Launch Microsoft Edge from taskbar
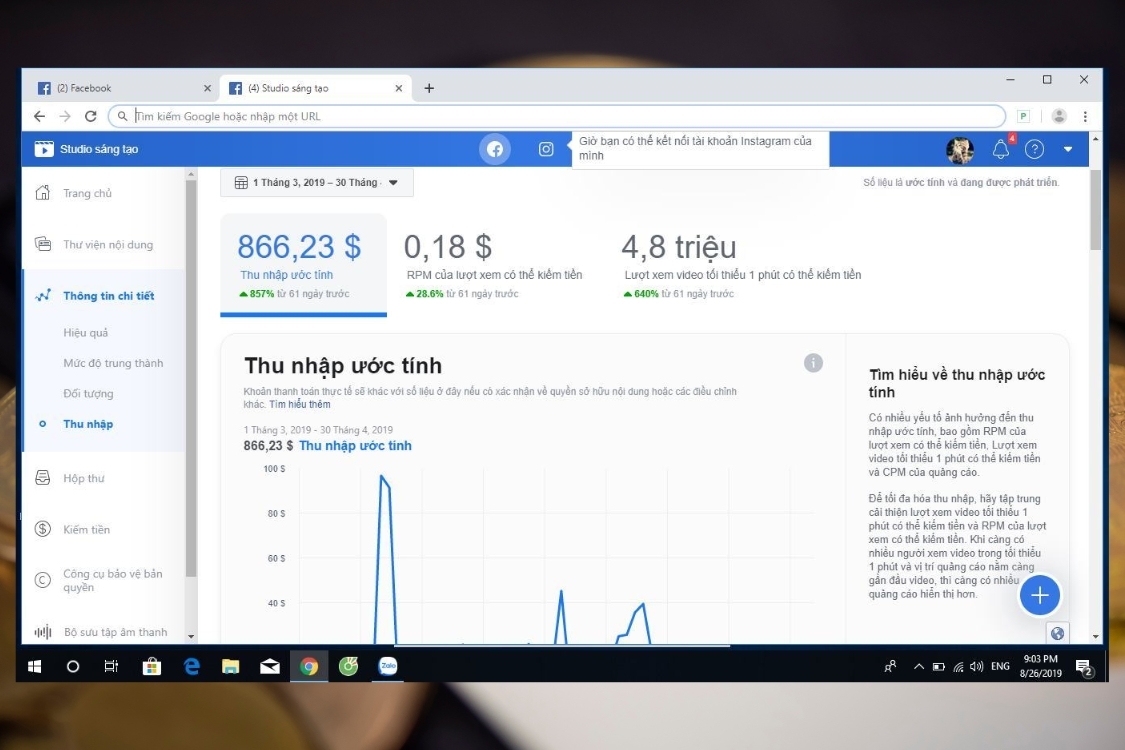1125x750 pixels. 192,667
